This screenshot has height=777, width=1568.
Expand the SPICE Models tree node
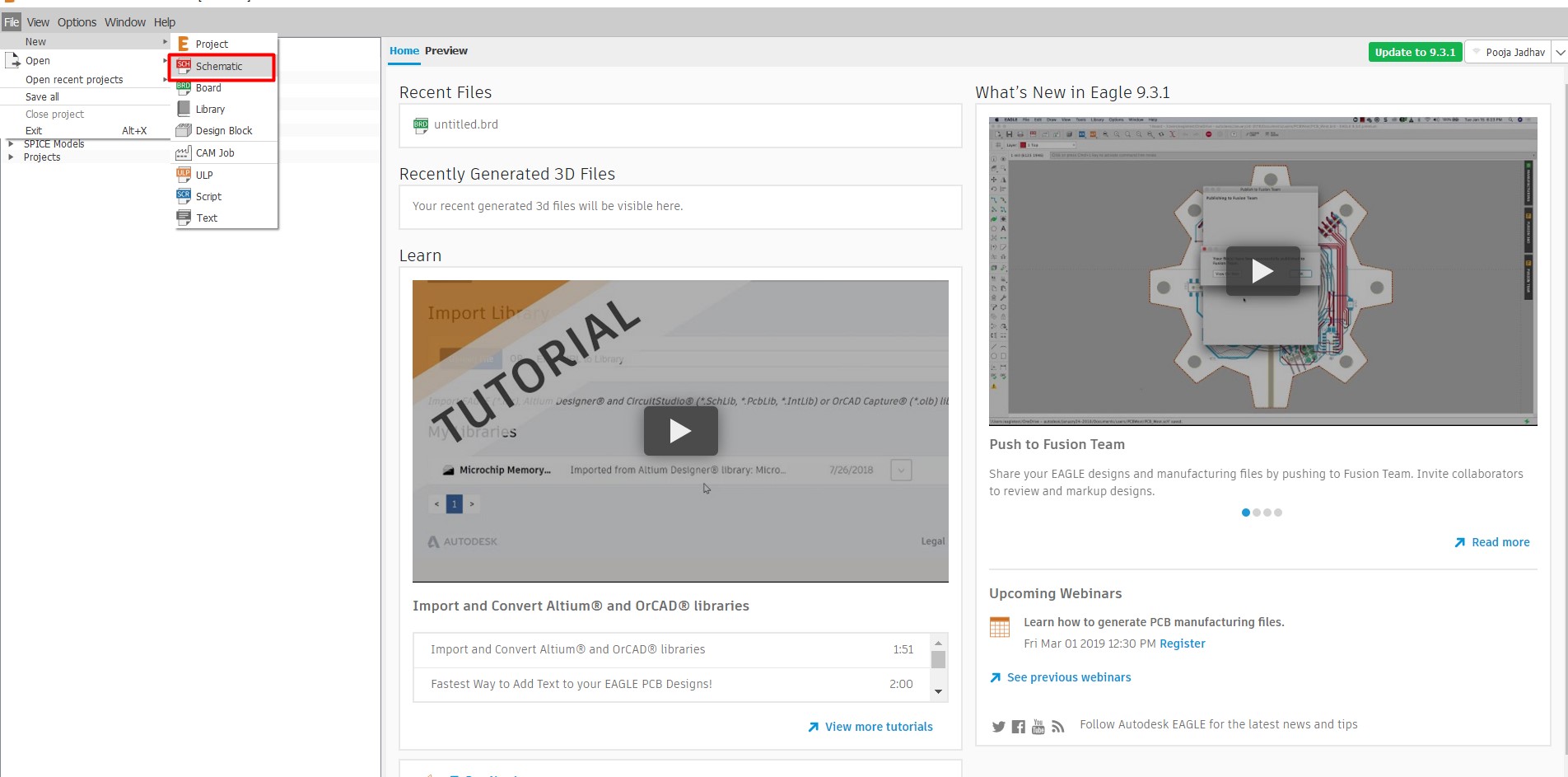[x=11, y=143]
